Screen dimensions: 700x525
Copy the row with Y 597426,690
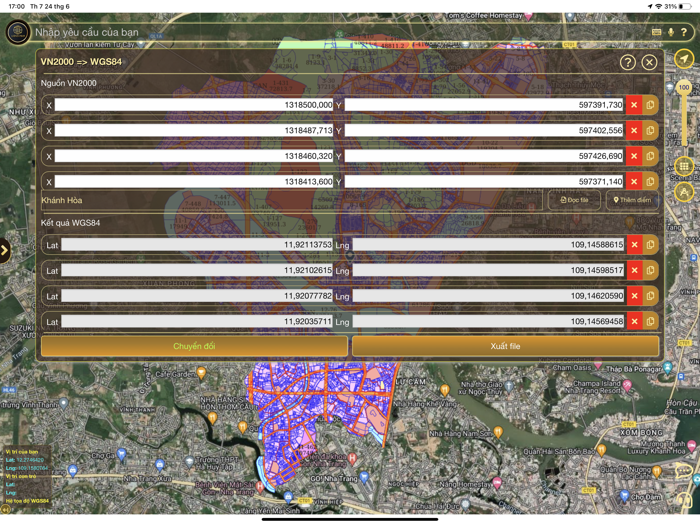650,156
